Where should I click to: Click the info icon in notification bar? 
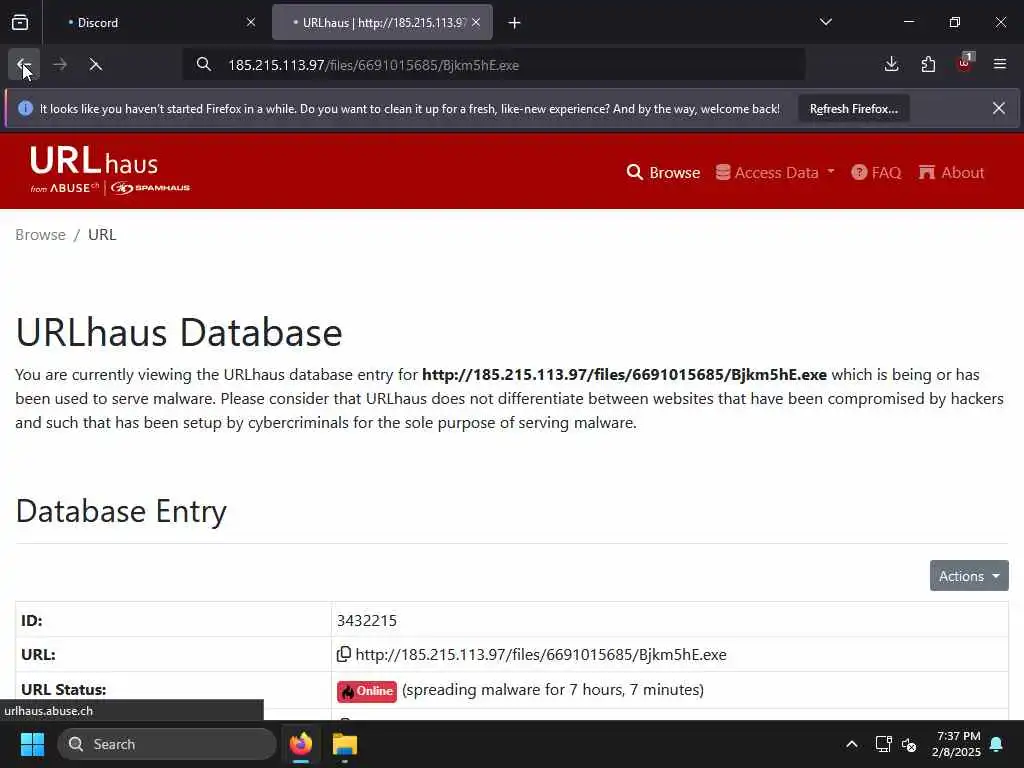point(25,108)
